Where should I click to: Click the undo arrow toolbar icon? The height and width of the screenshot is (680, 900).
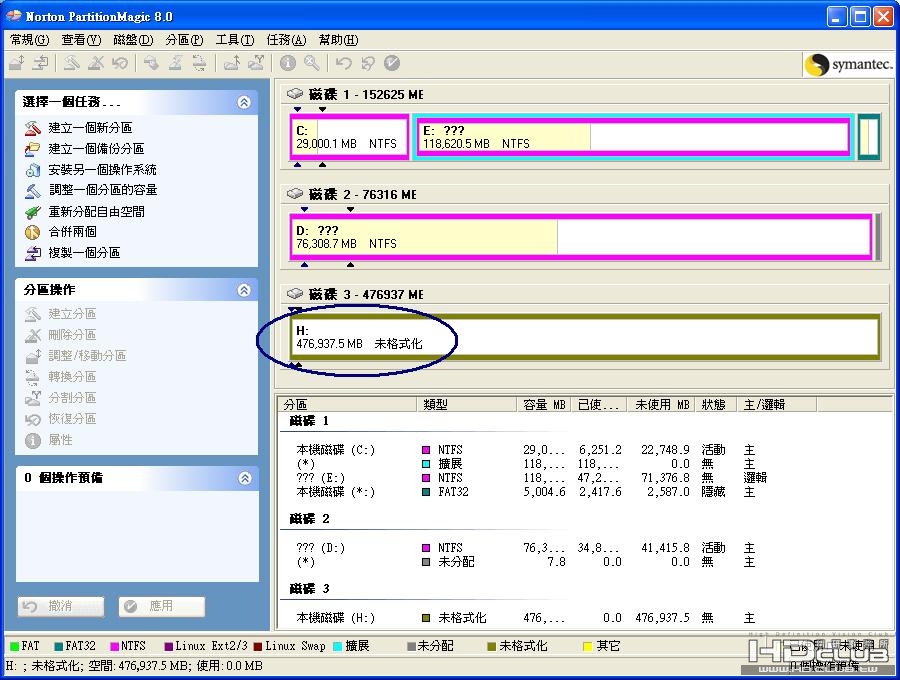[343, 63]
